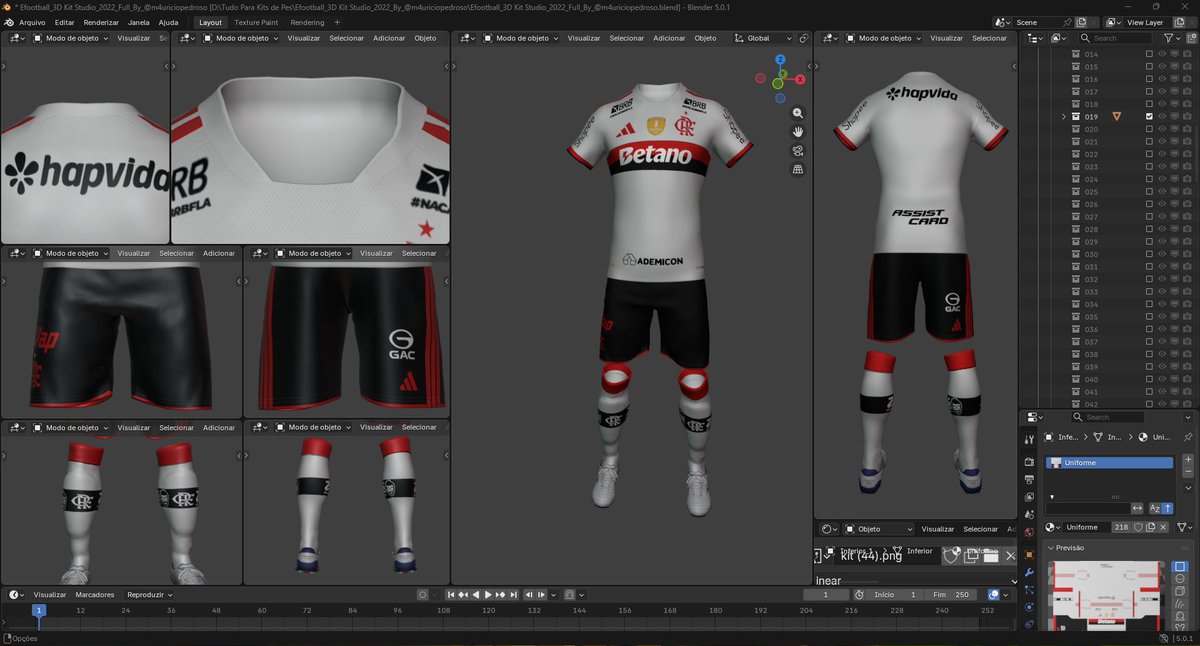Image resolution: width=1200 pixels, height=646 pixels.
Task: Toggle viewport monitor icon for collection 024
Action: [x=1175, y=179]
